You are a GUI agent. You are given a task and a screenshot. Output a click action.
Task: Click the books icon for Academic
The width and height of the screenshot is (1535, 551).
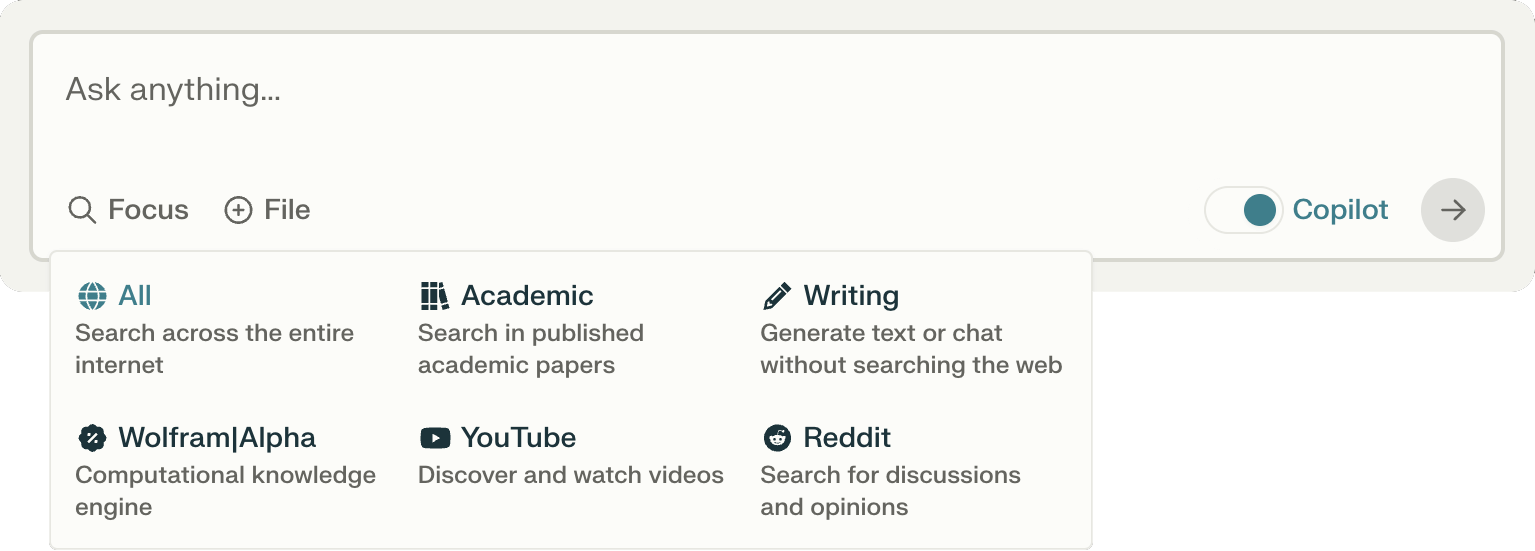tap(434, 296)
